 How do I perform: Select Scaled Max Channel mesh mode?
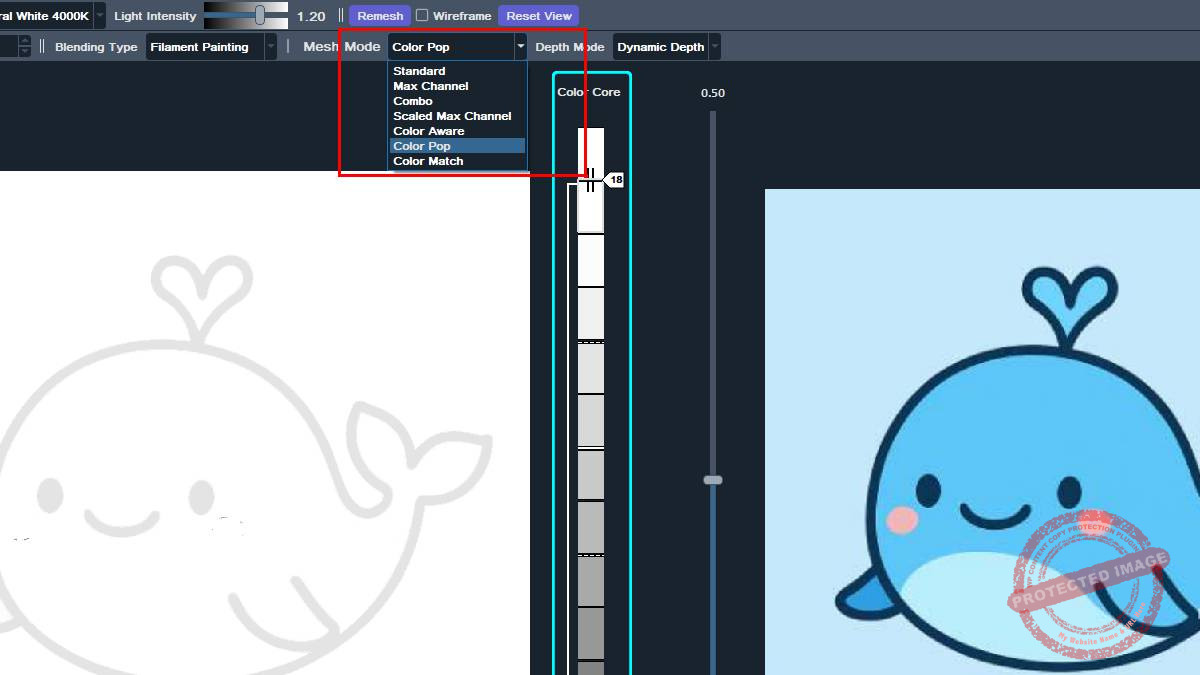(452, 116)
